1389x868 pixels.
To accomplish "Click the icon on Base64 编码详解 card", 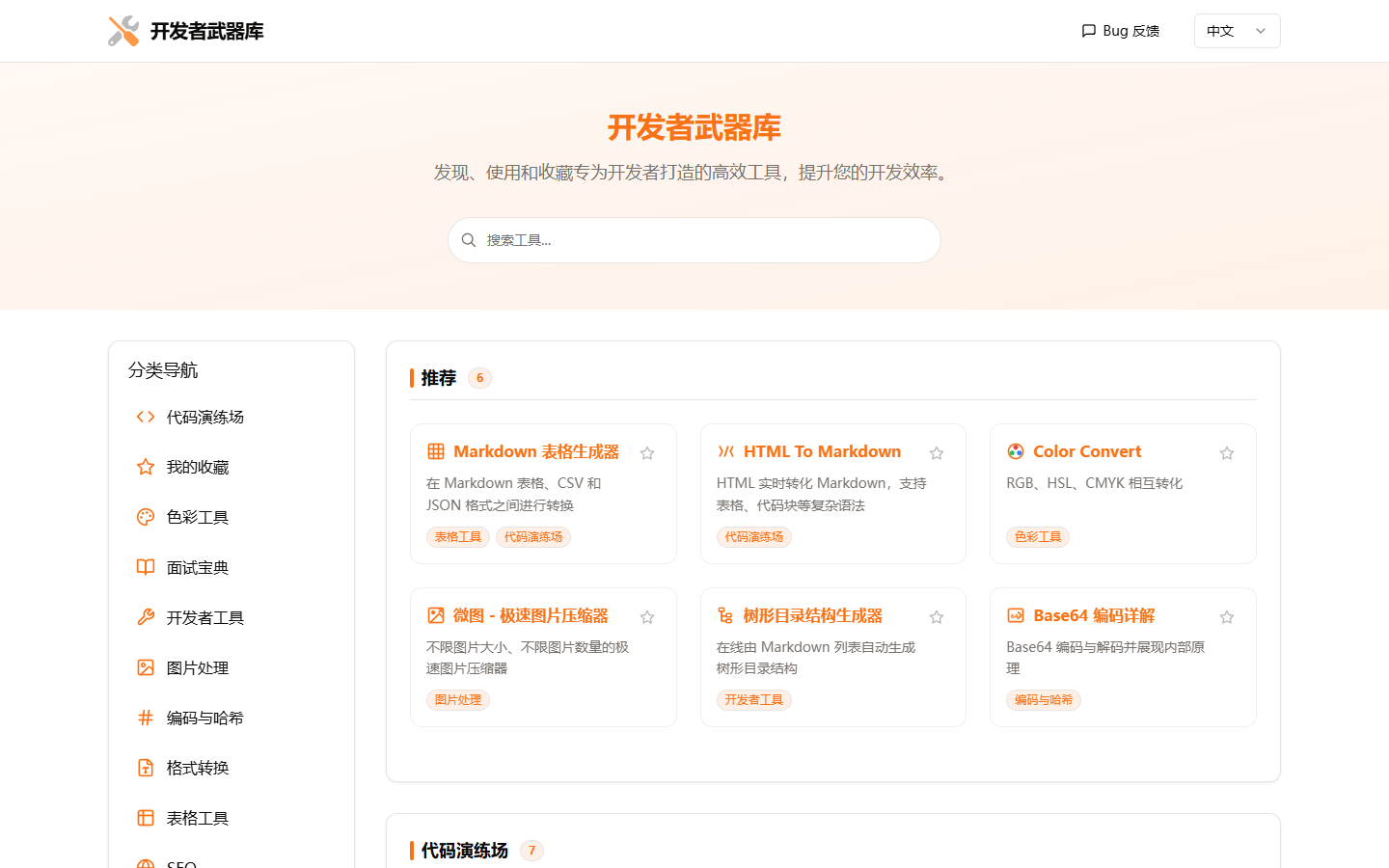I will [1016, 615].
